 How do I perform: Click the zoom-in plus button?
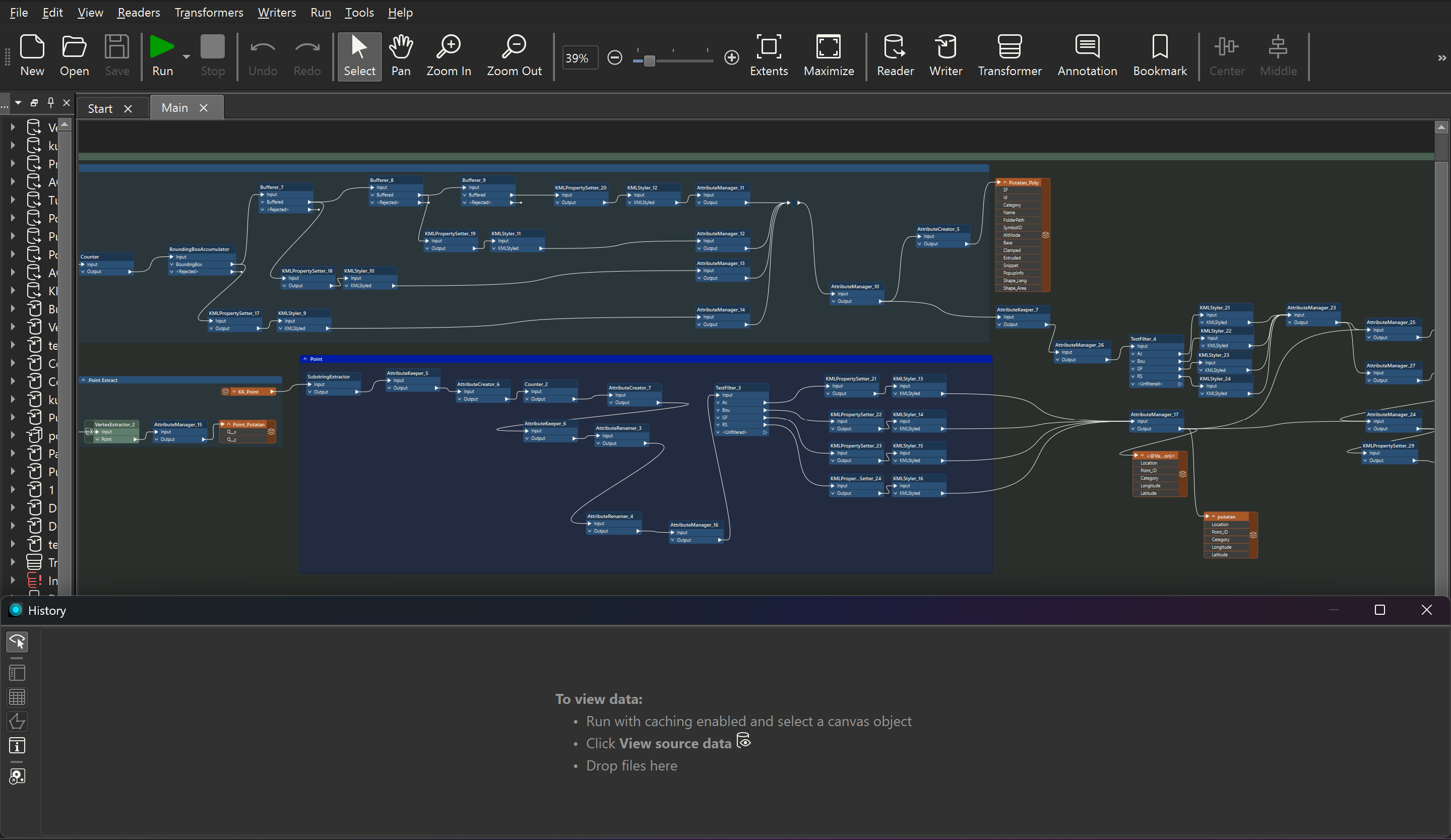(x=731, y=57)
